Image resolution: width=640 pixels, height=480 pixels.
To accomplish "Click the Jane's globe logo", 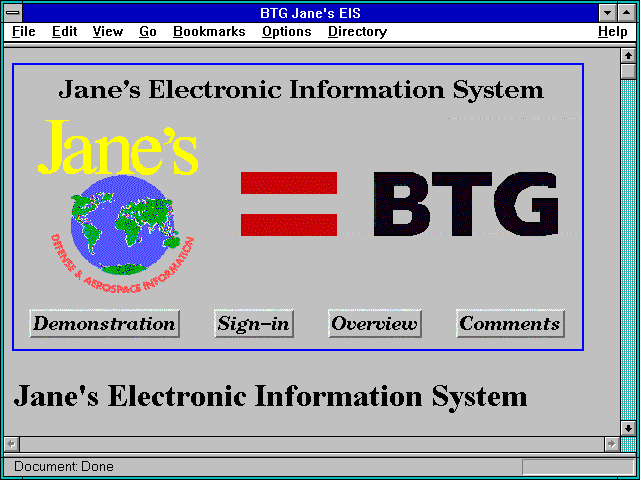I will [x=118, y=206].
